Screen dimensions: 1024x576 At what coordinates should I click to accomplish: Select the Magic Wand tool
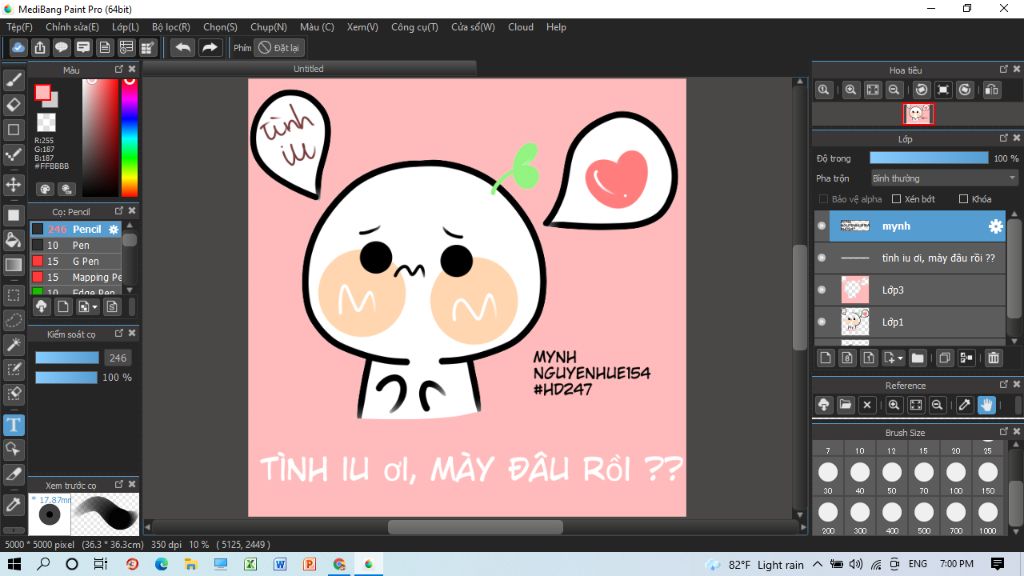(x=14, y=345)
